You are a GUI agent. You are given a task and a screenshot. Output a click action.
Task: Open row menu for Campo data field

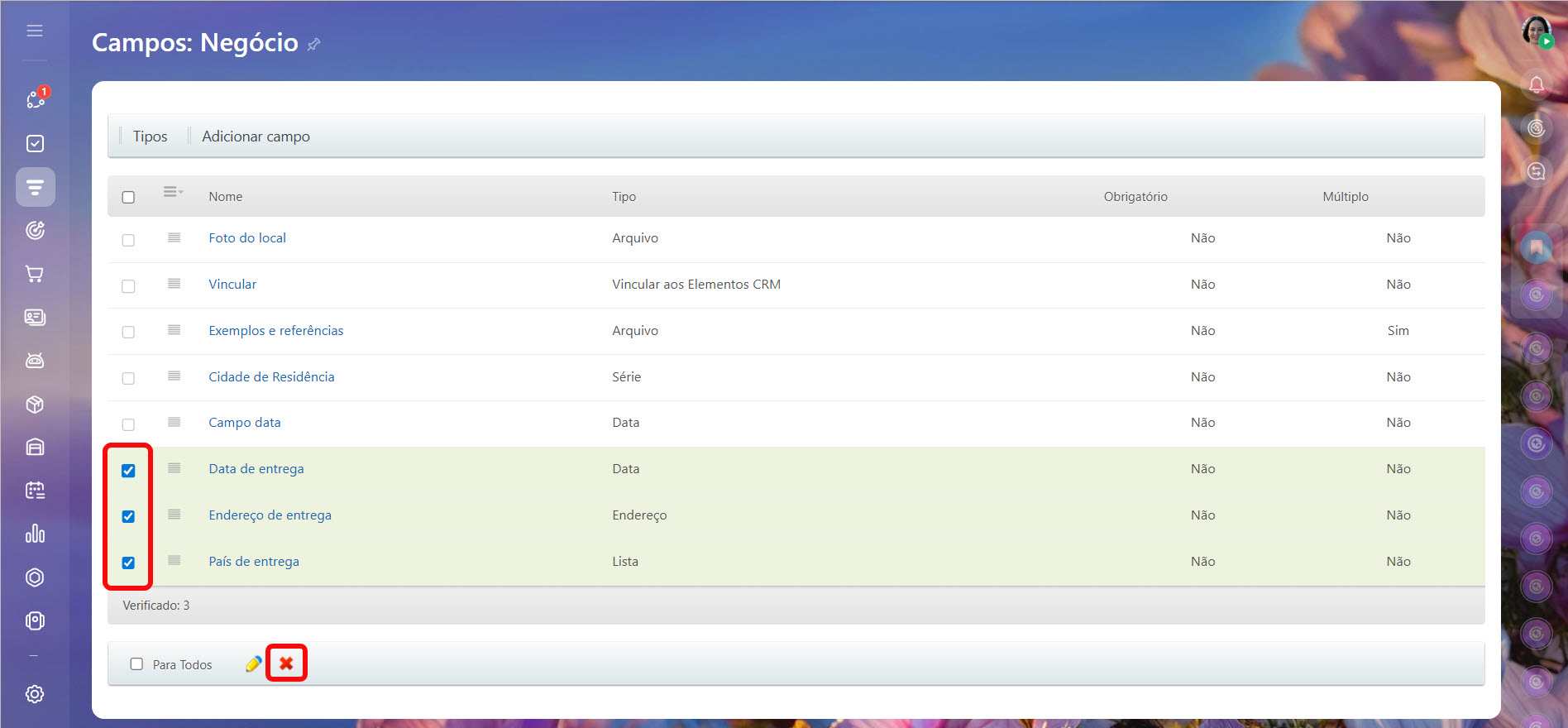174,423
